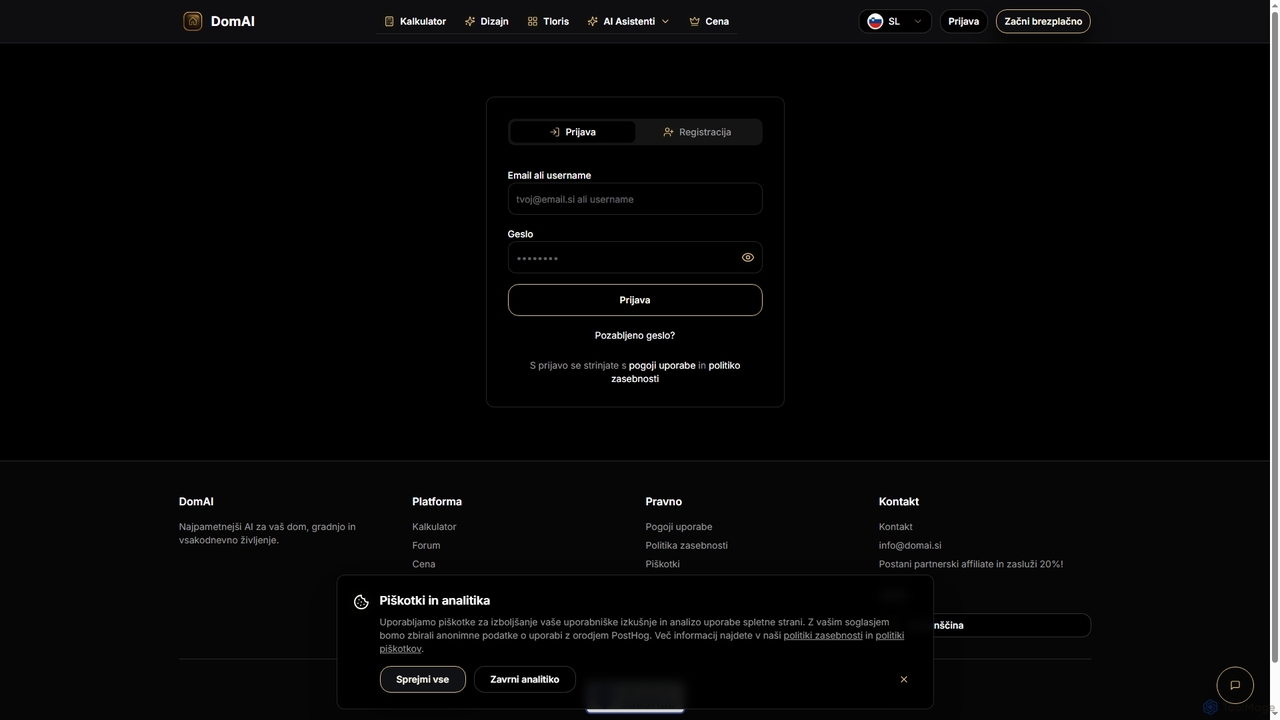Open footer Pogoji uporabe link

(x=679, y=527)
